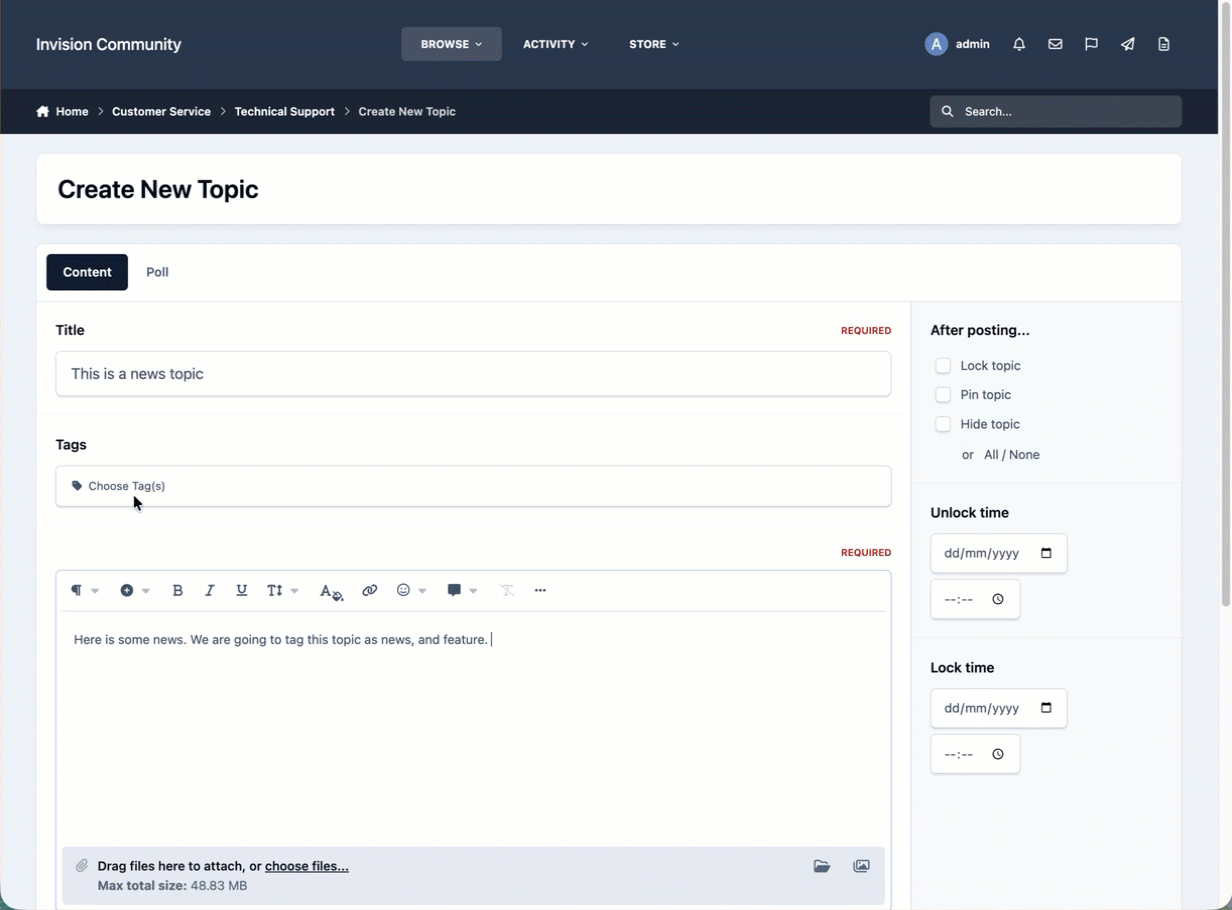Go to Technical Support breadcrumb
The width and height of the screenshot is (1232, 910).
(285, 112)
